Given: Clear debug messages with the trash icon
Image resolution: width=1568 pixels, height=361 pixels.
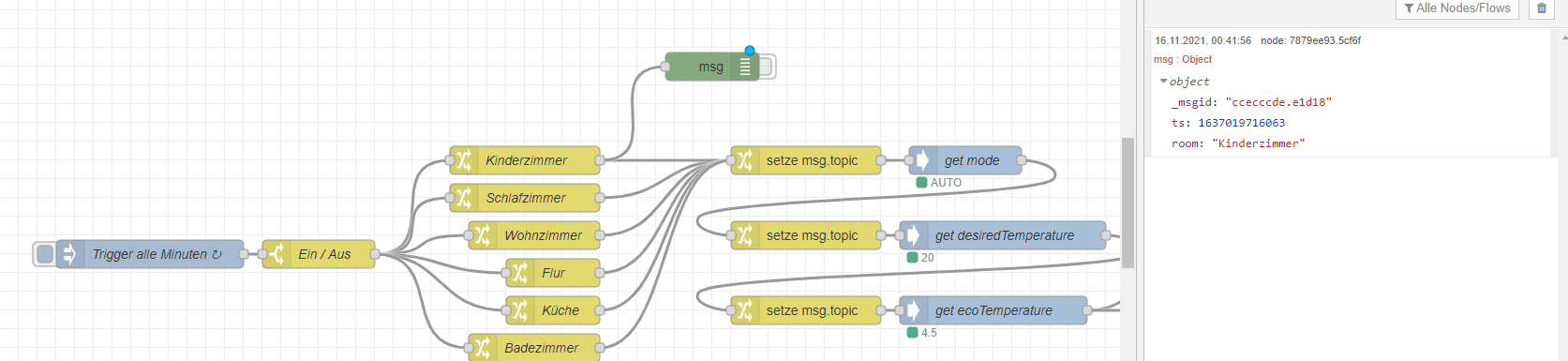Looking at the screenshot, I should point(1542,8).
